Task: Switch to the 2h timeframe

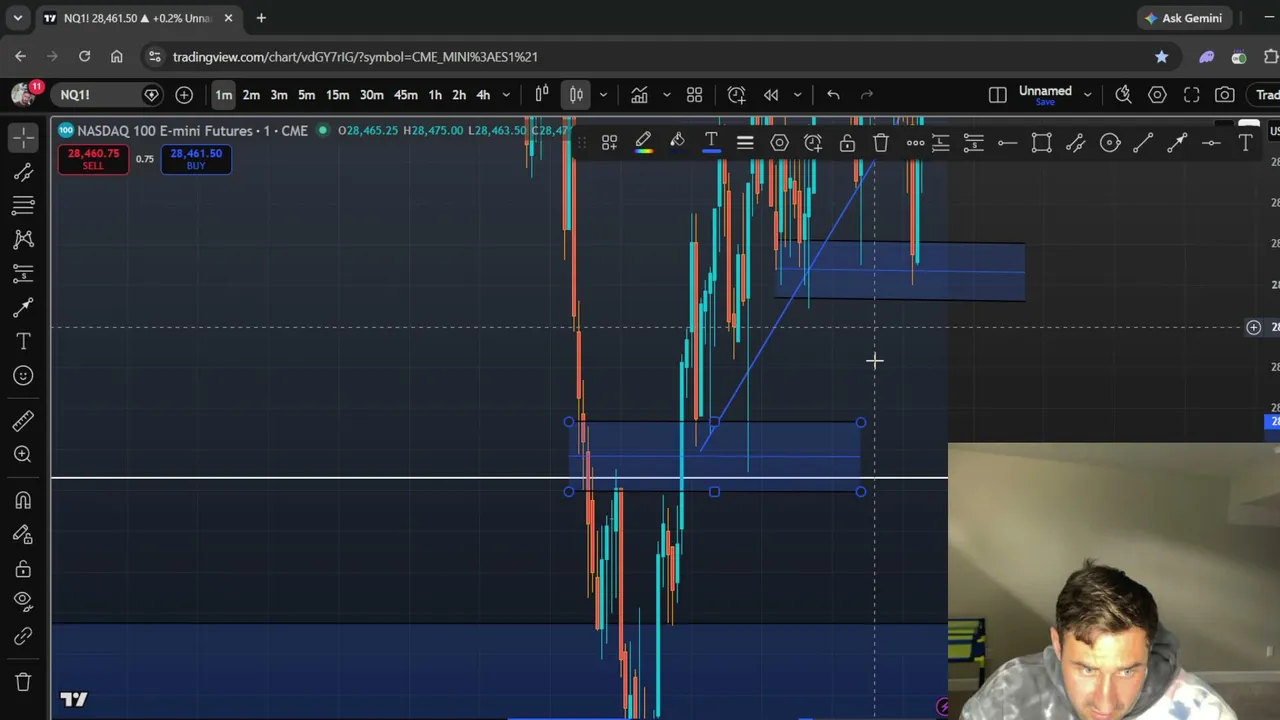Action: coord(459,95)
